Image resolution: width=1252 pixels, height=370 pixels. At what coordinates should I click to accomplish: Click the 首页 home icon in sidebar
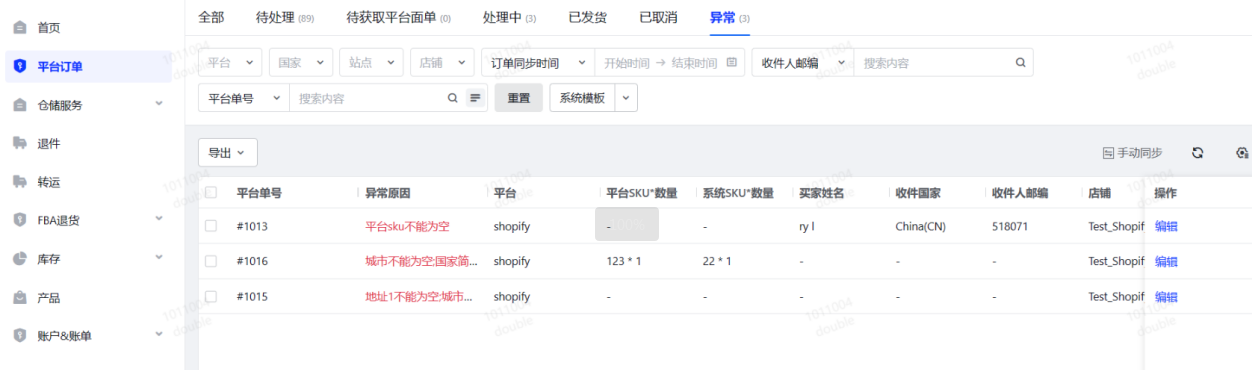[x=20, y=27]
